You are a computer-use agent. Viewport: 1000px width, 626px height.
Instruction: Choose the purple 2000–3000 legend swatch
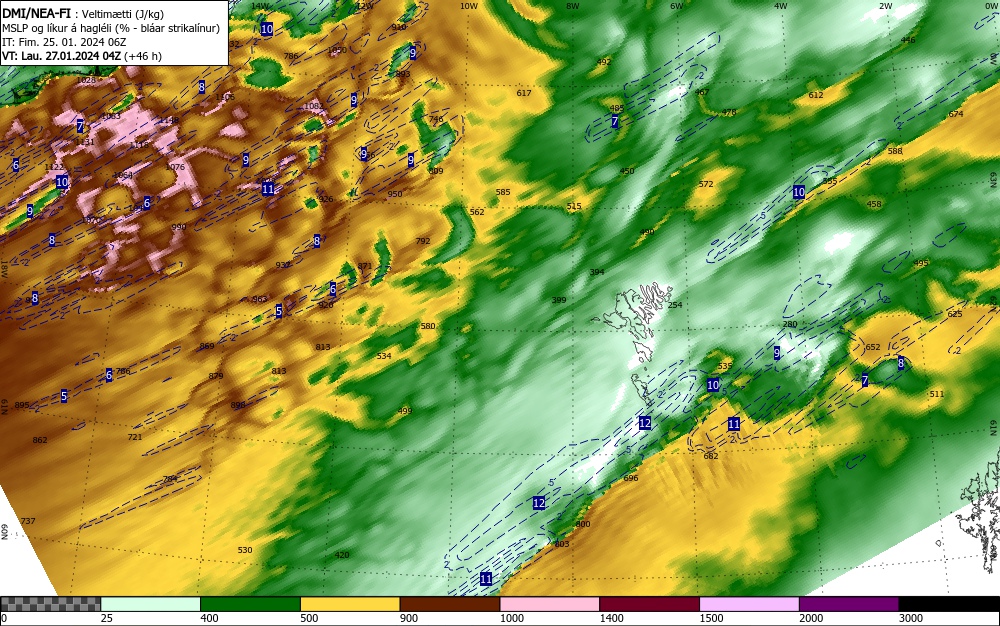pos(849,604)
